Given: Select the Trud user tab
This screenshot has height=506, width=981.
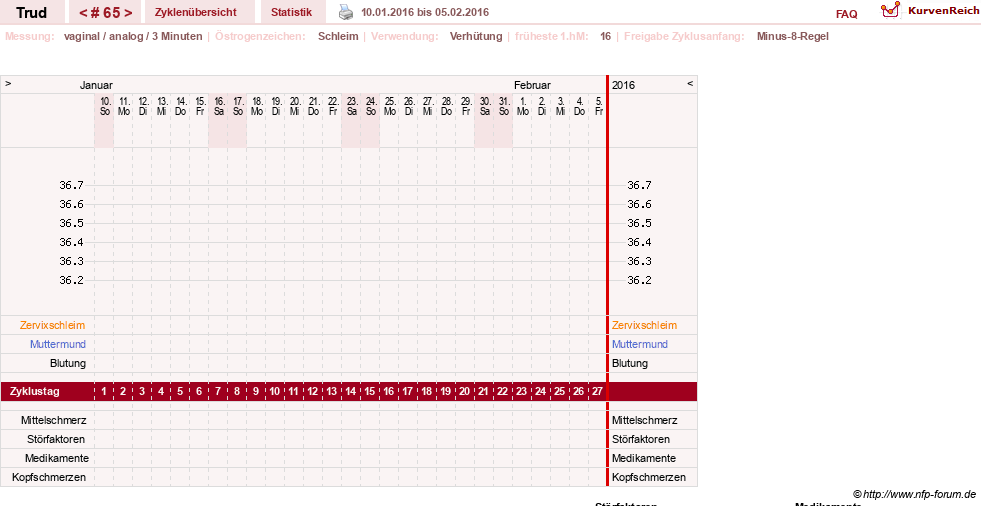Looking at the screenshot, I should coord(31,13).
